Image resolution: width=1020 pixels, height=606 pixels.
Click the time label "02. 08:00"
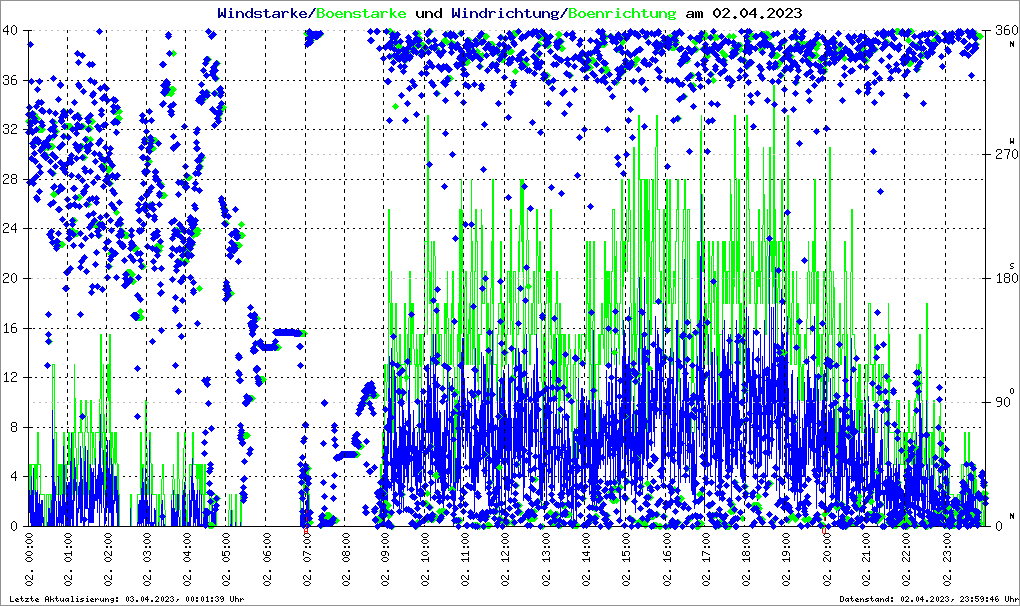pyautogui.click(x=346, y=559)
